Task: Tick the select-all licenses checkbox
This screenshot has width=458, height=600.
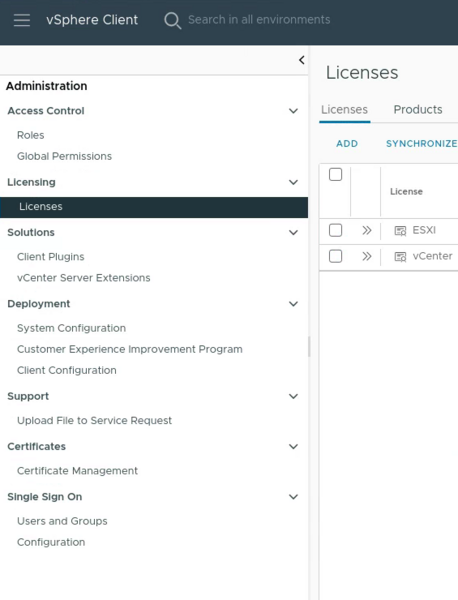Action: click(x=336, y=174)
